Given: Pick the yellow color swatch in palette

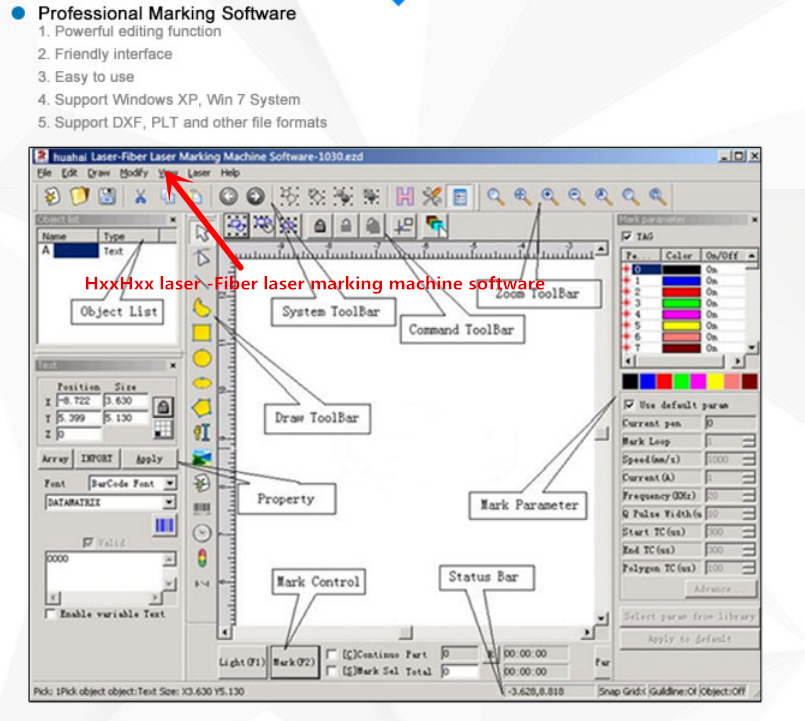Looking at the screenshot, I should pos(714,381).
